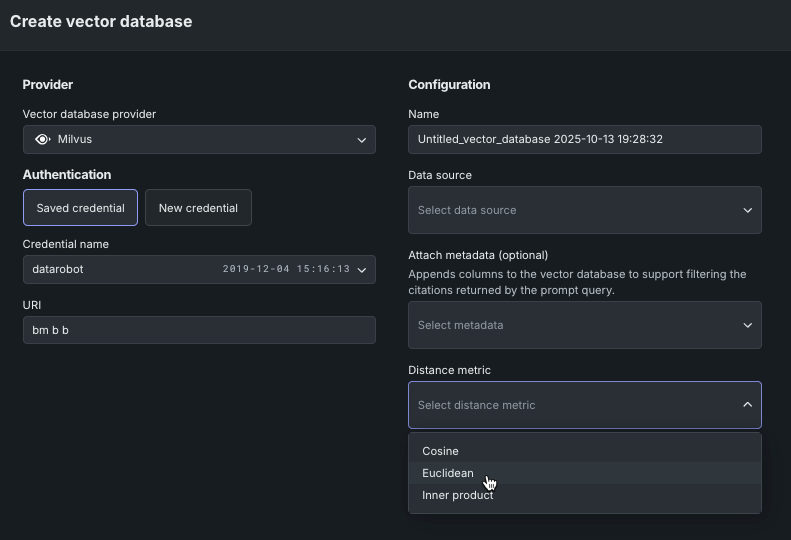Image resolution: width=791 pixels, height=540 pixels.
Task: Expand the vector database provider chevron
Action: coord(361,140)
